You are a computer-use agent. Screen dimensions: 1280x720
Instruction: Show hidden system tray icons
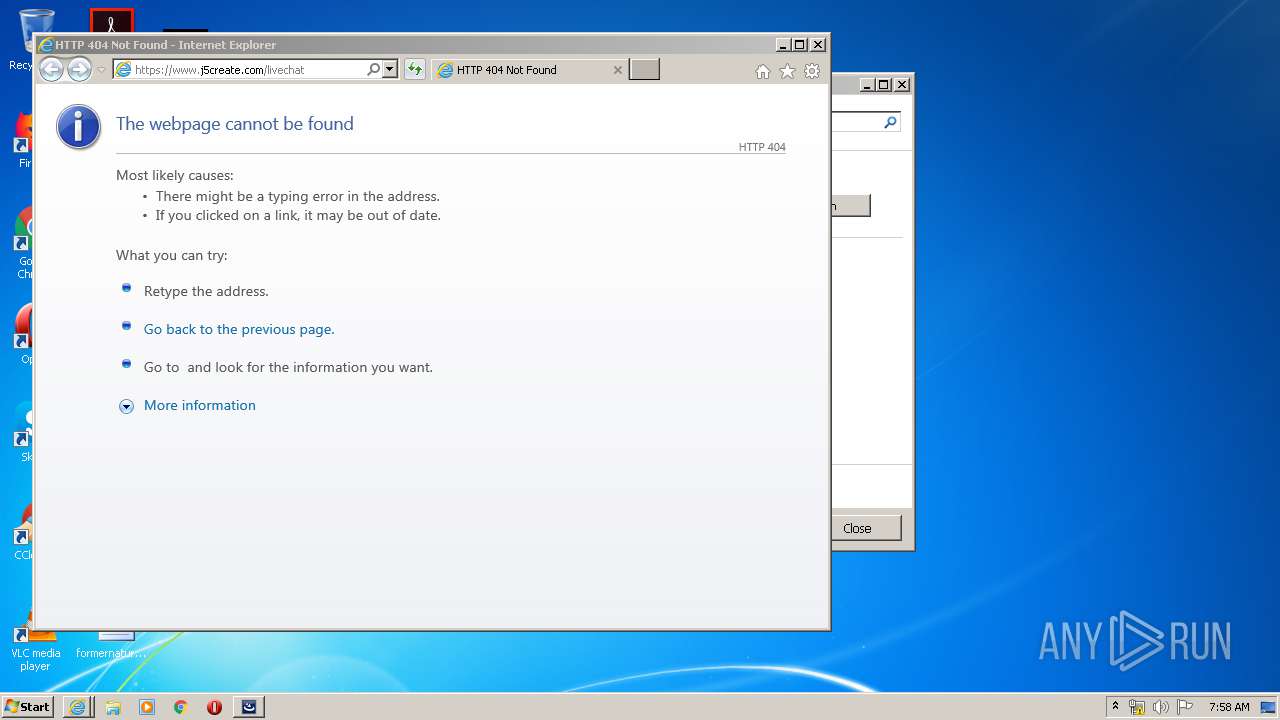tap(1115, 707)
